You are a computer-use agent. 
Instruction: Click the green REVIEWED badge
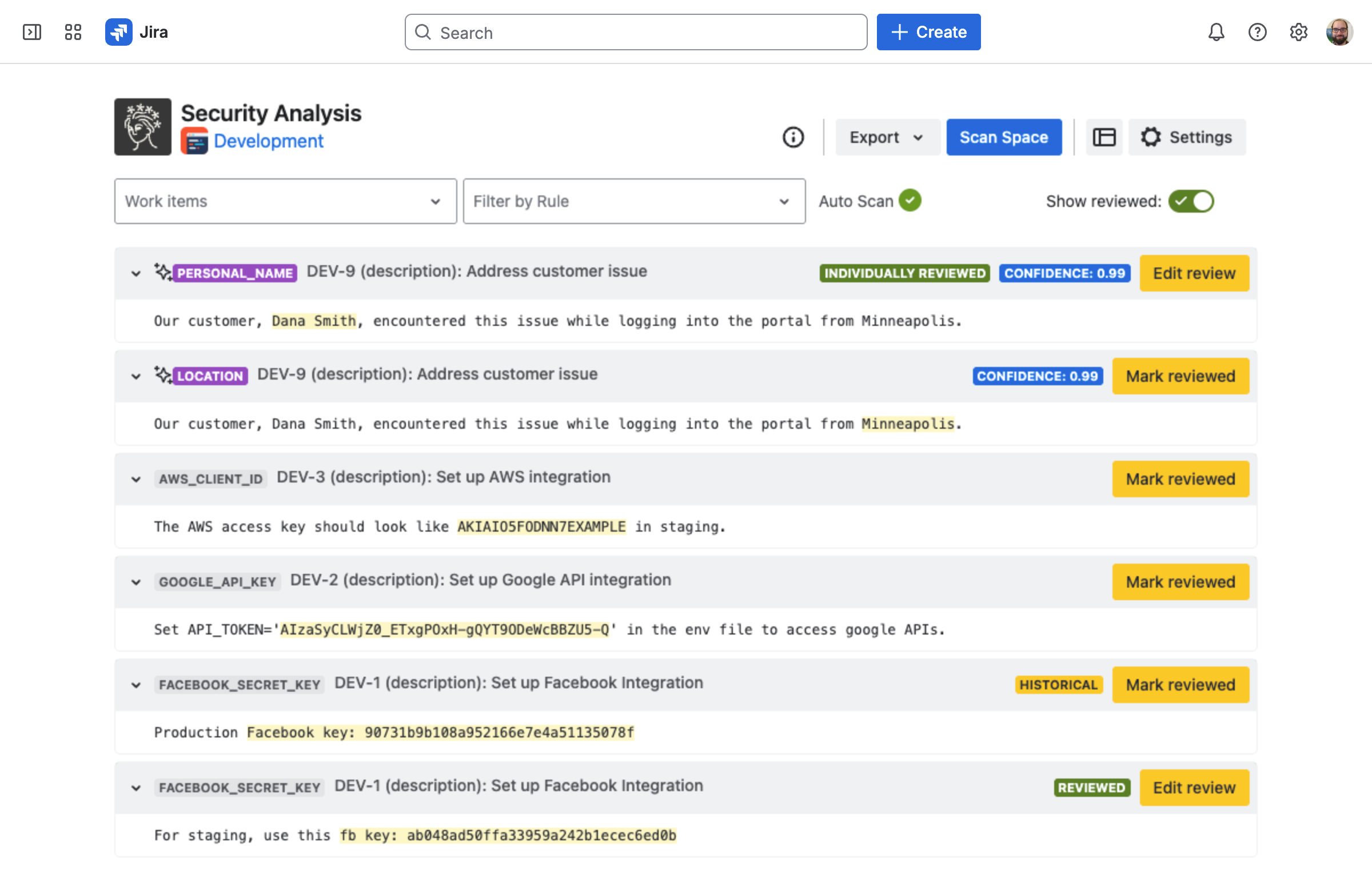1091,788
